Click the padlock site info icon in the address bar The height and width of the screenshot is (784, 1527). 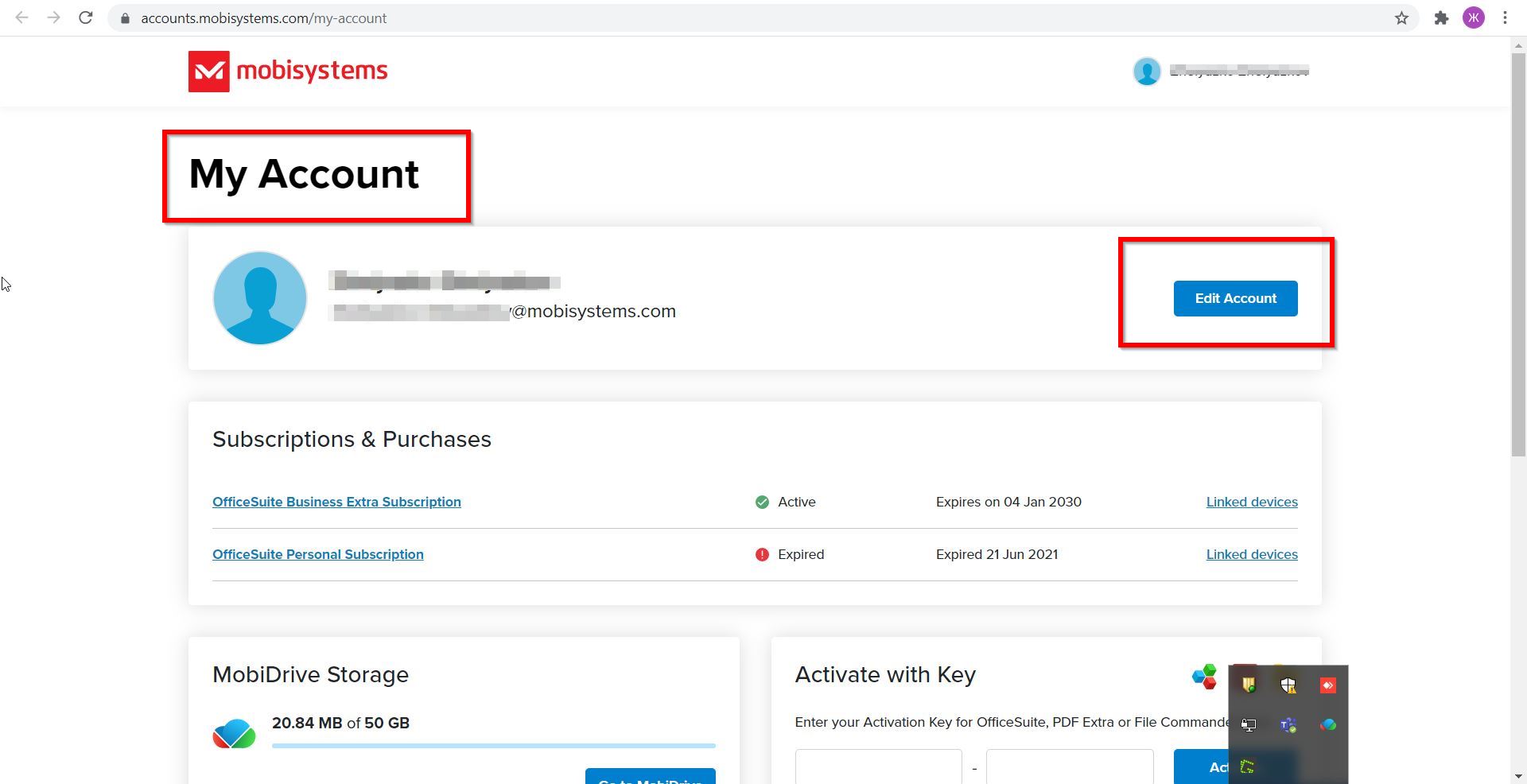click(x=125, y=17)
